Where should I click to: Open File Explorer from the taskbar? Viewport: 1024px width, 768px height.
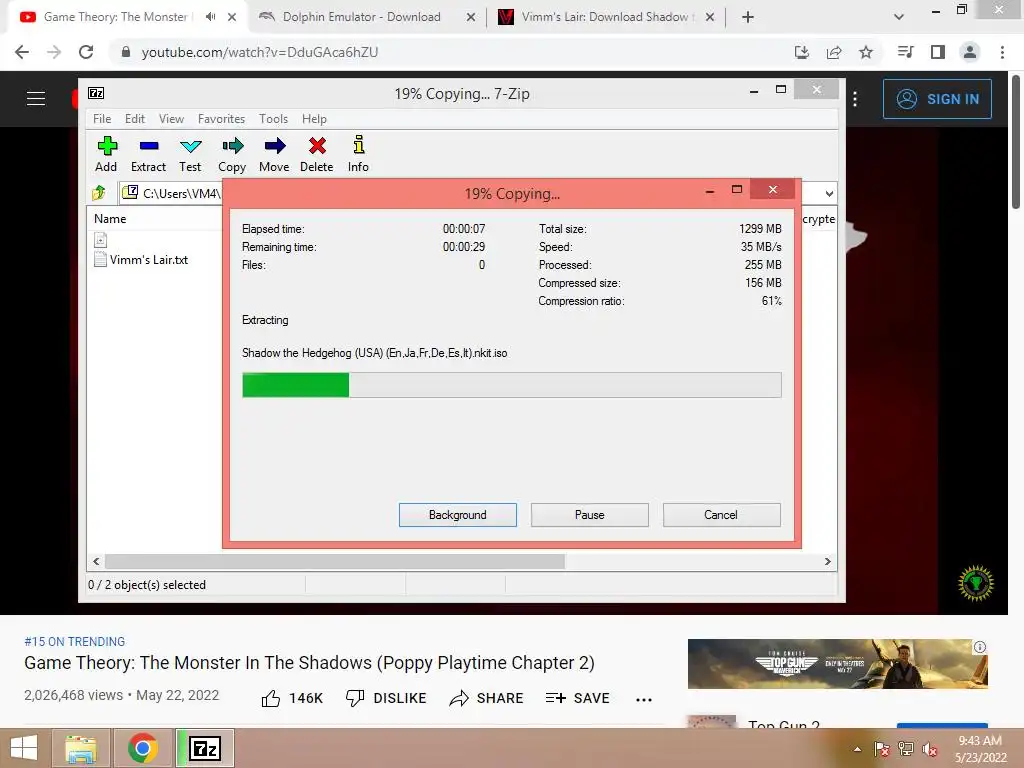pyautogui.click(x=80, y=748)
